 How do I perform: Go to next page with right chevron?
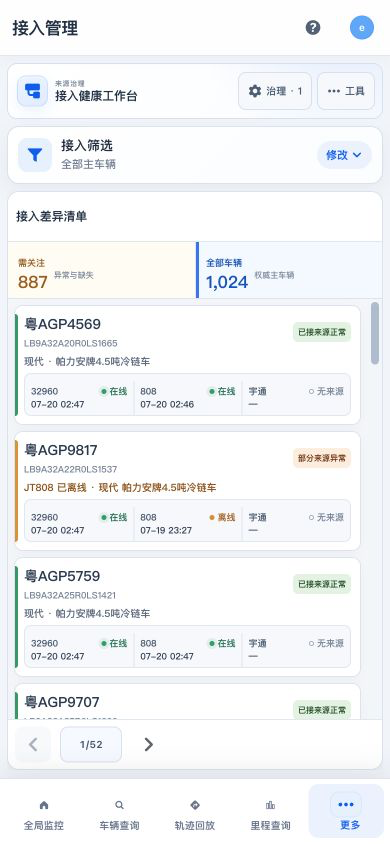coord(148,744)
